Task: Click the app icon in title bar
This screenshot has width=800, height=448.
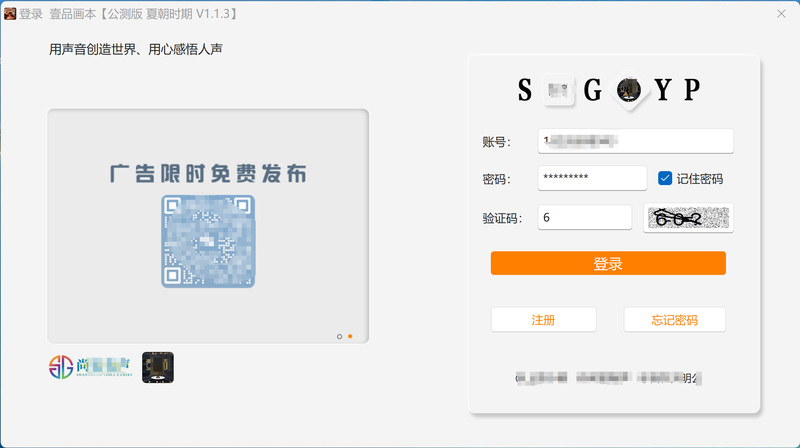Action: pos(10,14)
